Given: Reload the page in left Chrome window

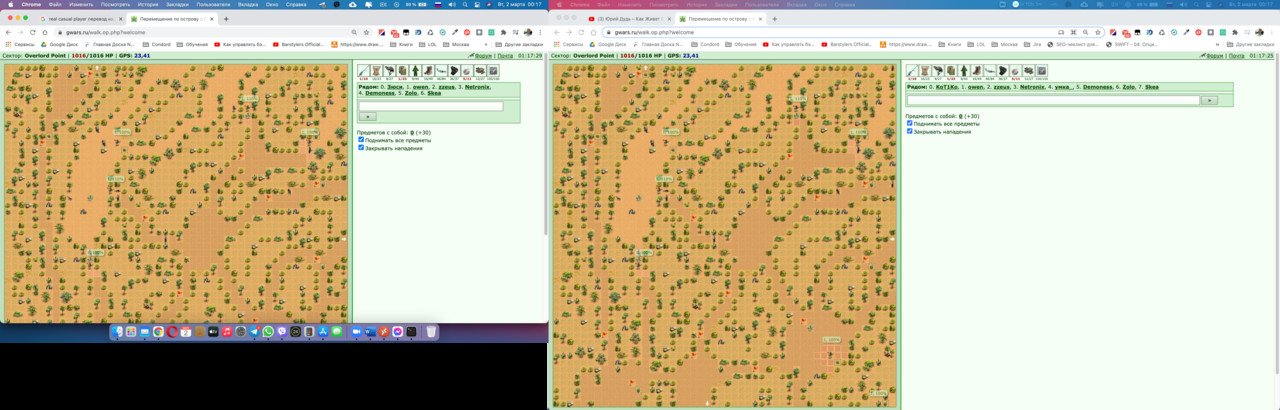Looking at the screenshot, I should tap(32, 32).
